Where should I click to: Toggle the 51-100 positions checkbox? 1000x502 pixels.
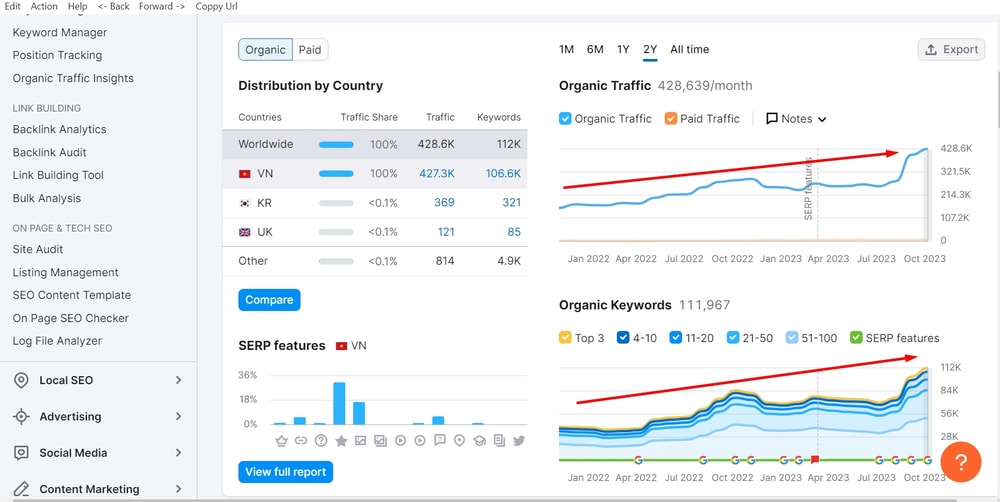(791, 338)
